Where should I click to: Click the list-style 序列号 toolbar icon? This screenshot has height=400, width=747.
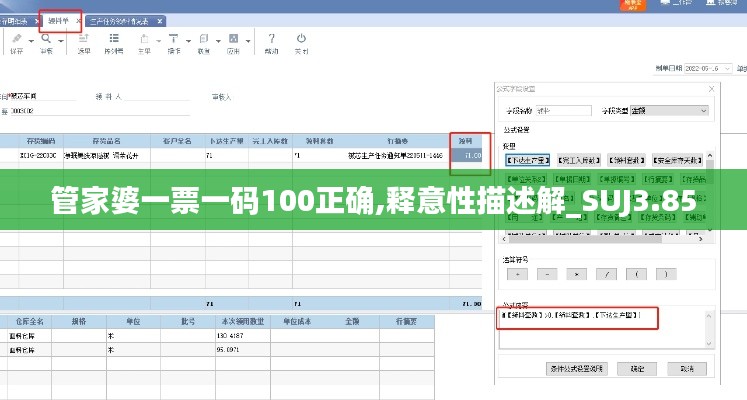pyautogui.click(x=114, y=39)
